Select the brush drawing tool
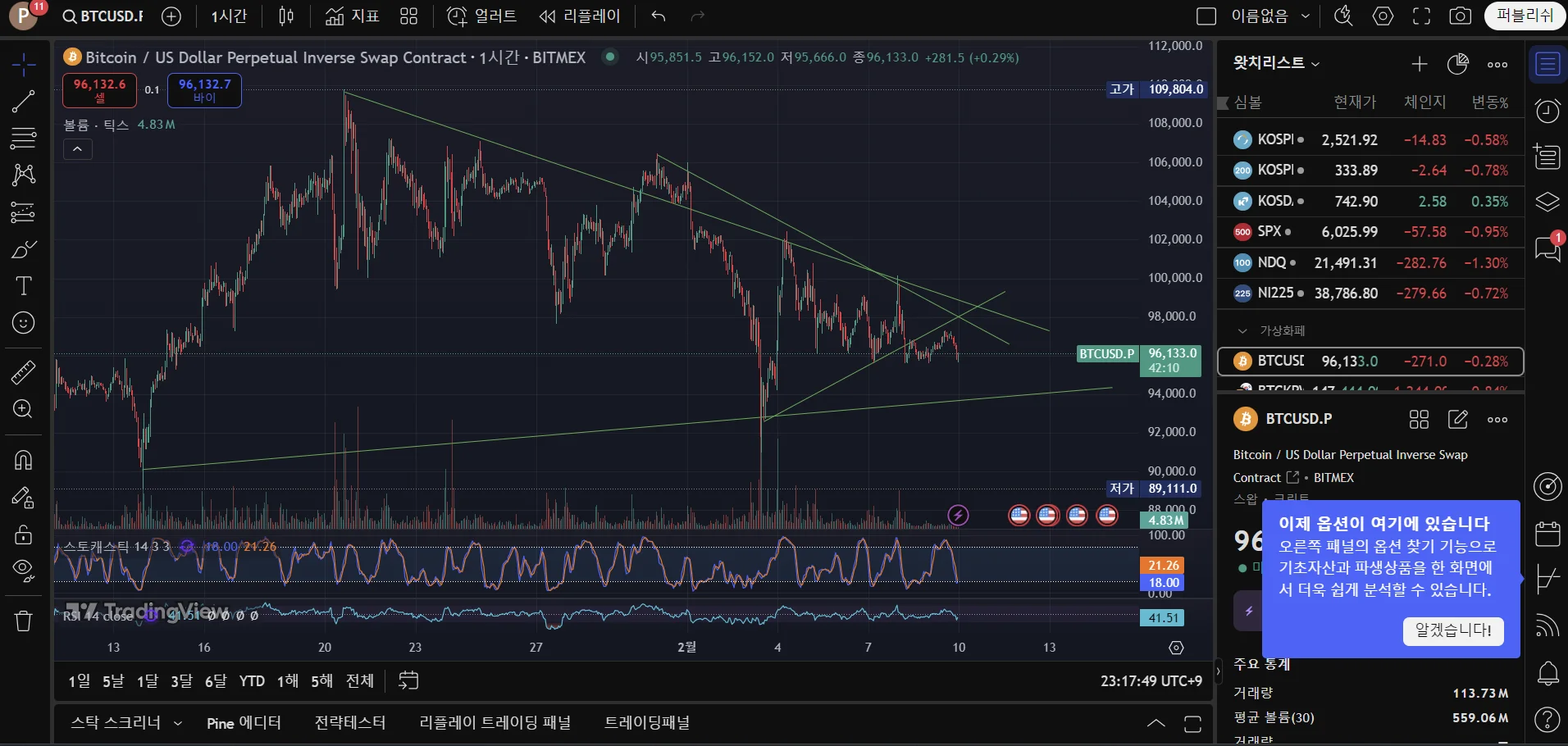Image resolution: width=1568 pixels, height=746 pixels. point(24,249)
